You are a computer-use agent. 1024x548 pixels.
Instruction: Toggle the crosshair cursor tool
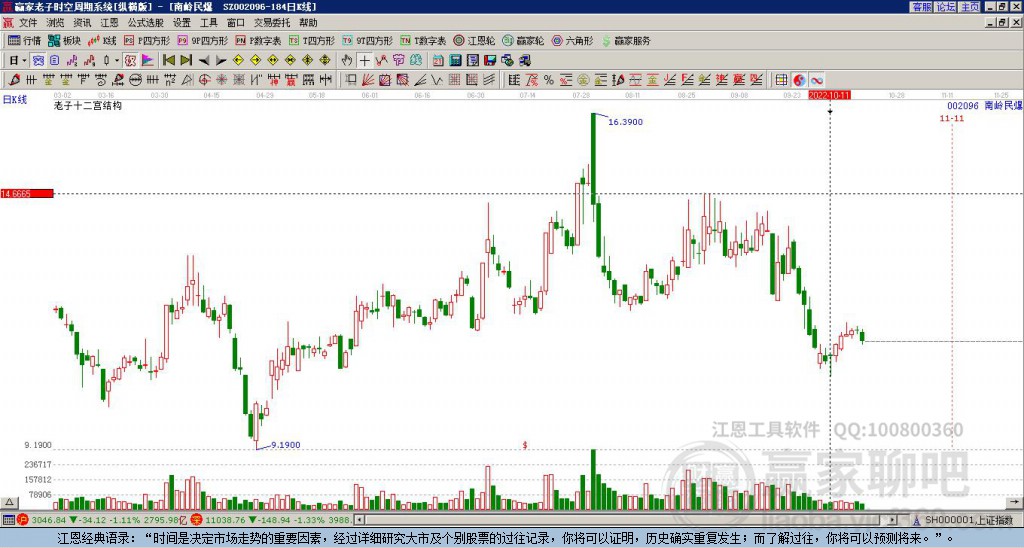pos(364,61)
